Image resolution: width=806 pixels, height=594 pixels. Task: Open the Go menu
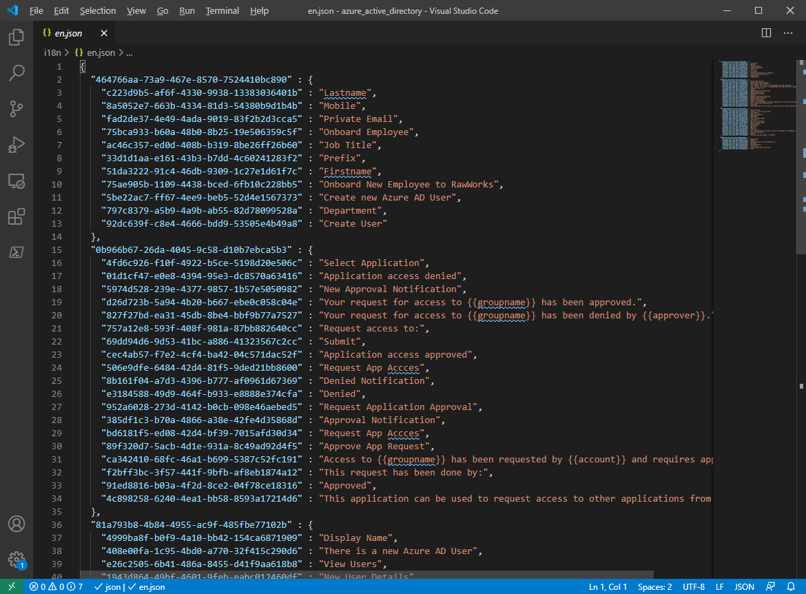tap(162, 11)
